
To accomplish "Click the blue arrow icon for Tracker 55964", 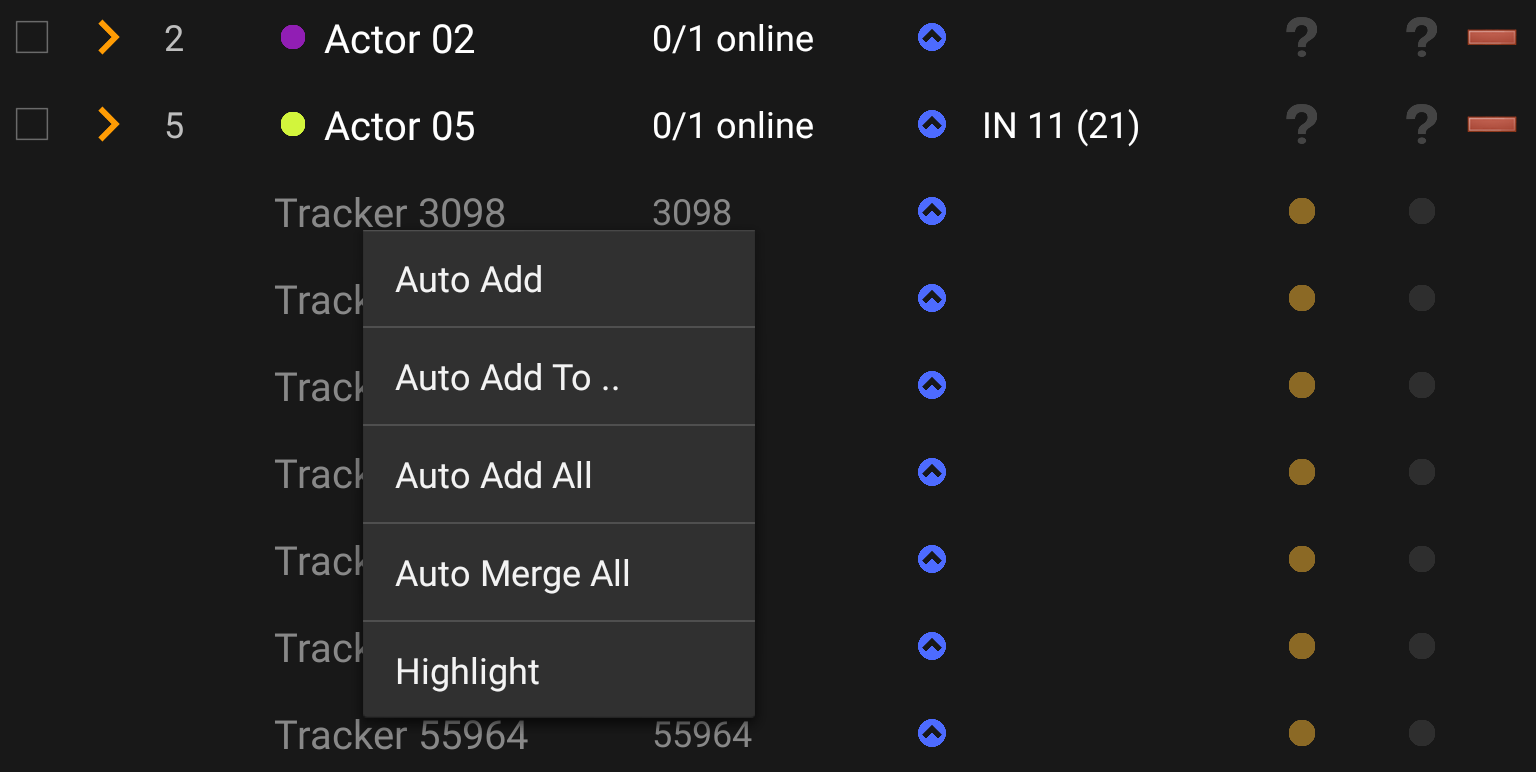I will (x=932, y=733).
